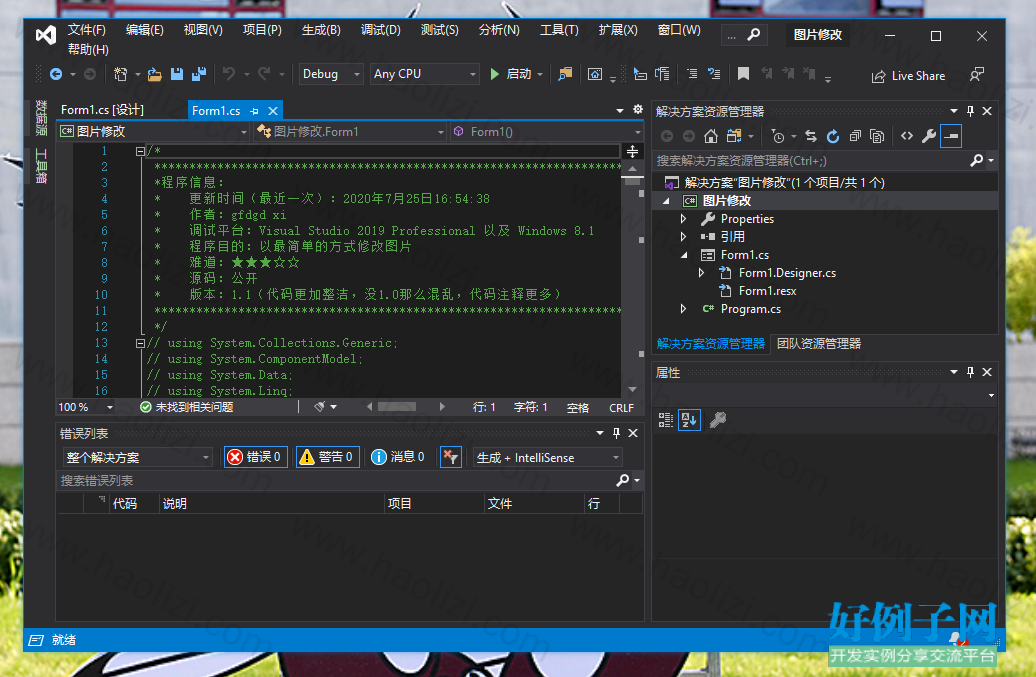This screenshot has height=677, width=1036.
Task: Click the View Code icon in Solution Explorer
Action: point(907,136)
